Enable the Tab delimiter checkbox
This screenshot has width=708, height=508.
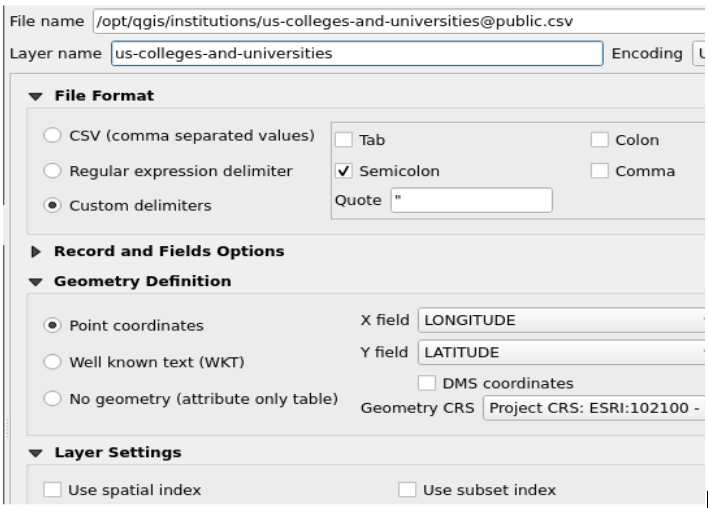tap(344, 141)
